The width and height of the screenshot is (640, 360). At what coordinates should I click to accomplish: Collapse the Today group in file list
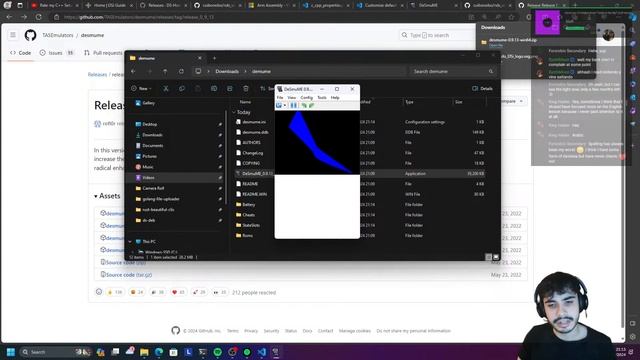234,112
